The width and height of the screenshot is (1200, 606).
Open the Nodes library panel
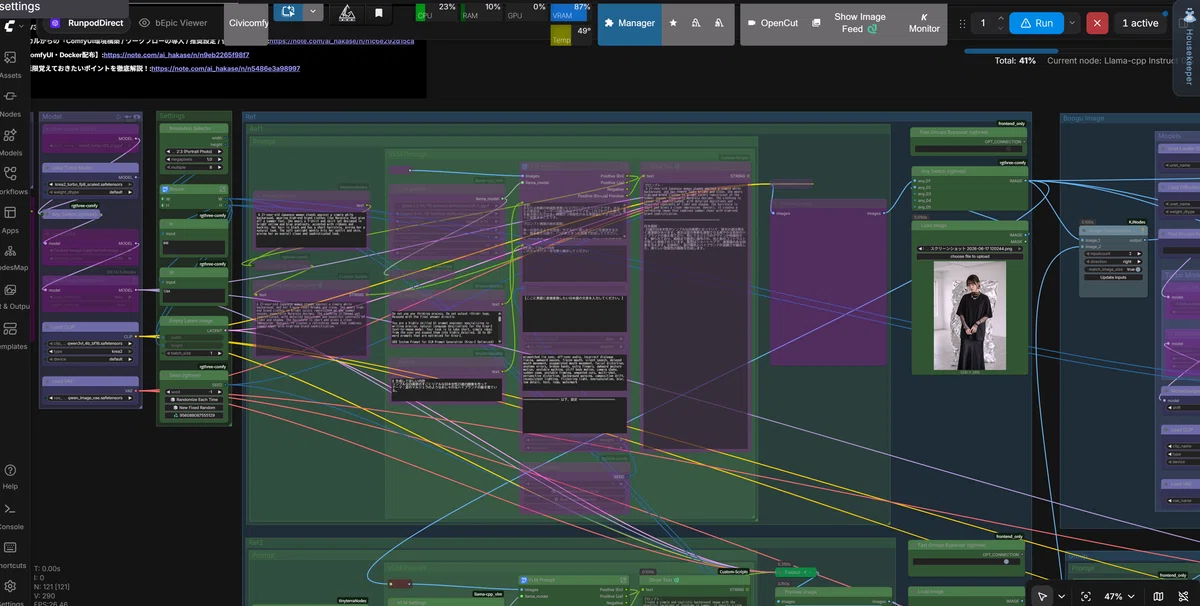tap(10, 103)
